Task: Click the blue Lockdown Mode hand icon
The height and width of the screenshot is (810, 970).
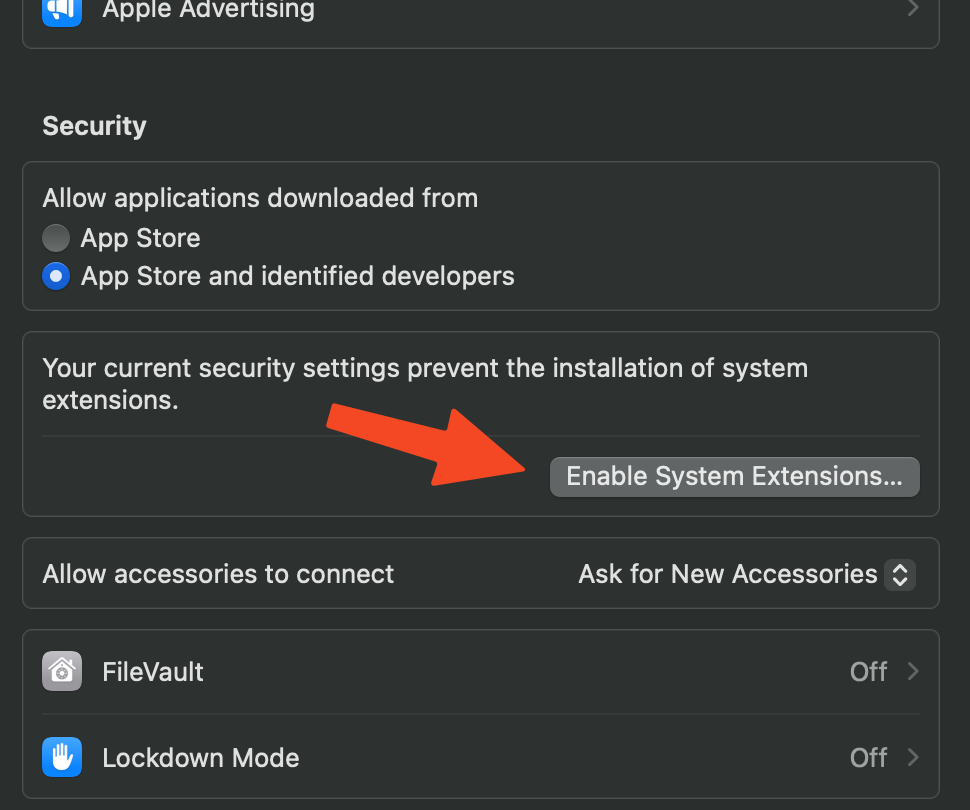Action: [x=62, y=757]
